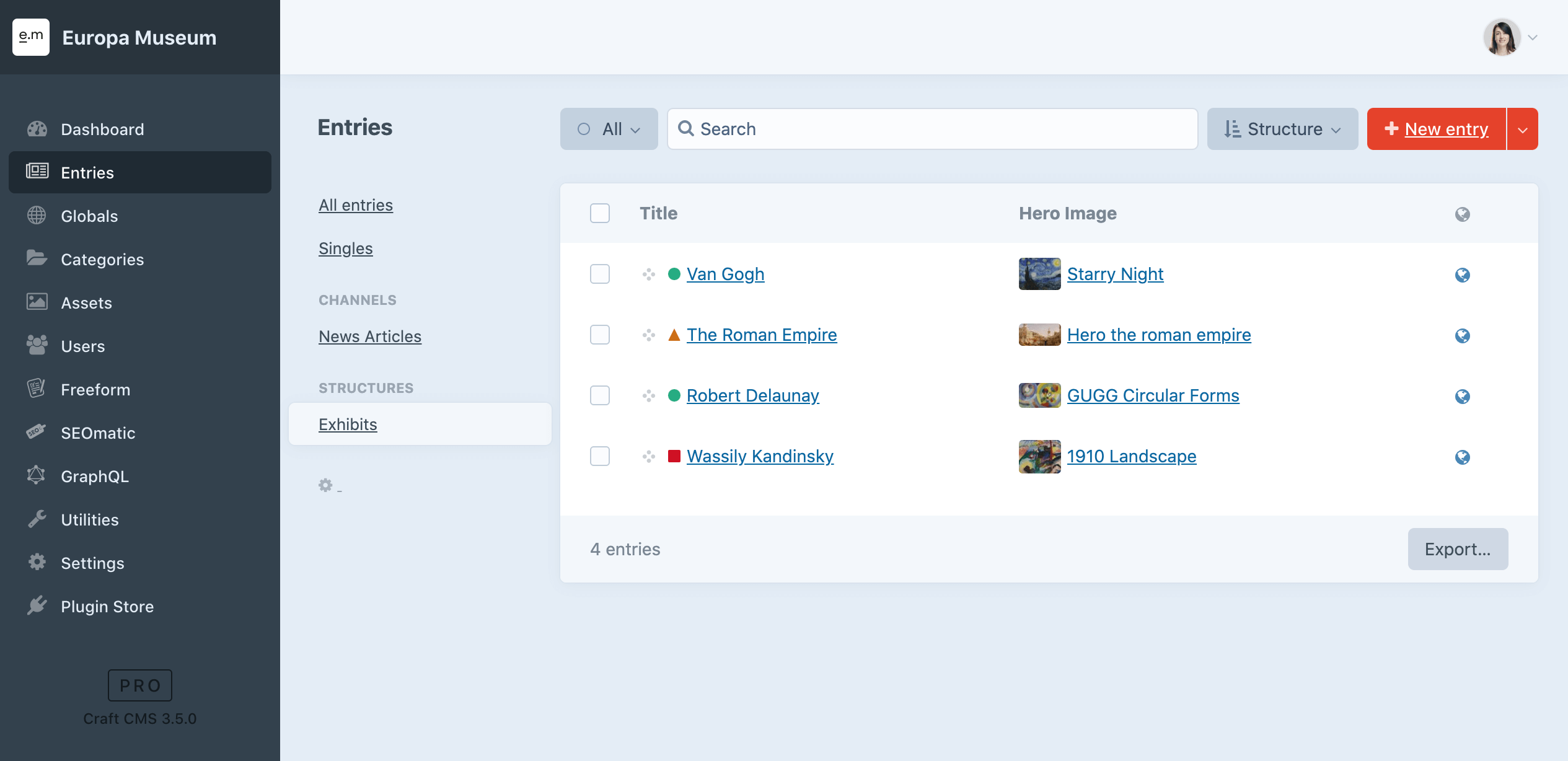Open the Starry Night asset link
This screenshot has height=761, width=1568.
tap(1116, 274)
